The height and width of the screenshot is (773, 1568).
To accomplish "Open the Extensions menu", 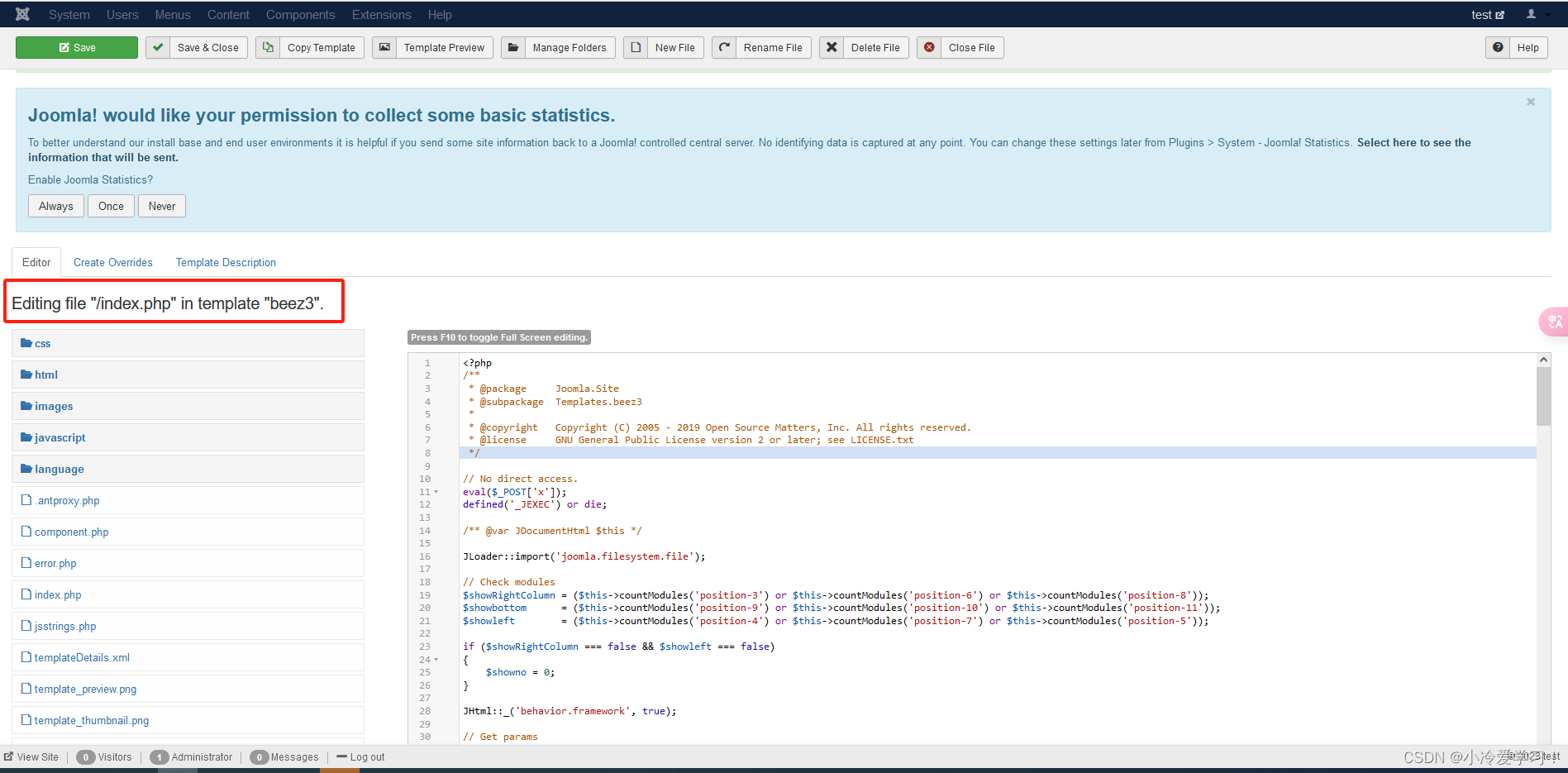I will point(381,14).
